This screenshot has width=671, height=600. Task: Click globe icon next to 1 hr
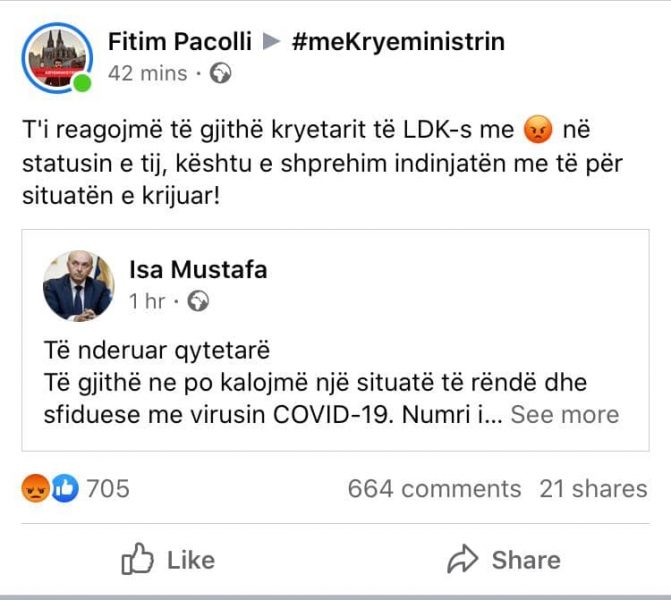[198, 301]
